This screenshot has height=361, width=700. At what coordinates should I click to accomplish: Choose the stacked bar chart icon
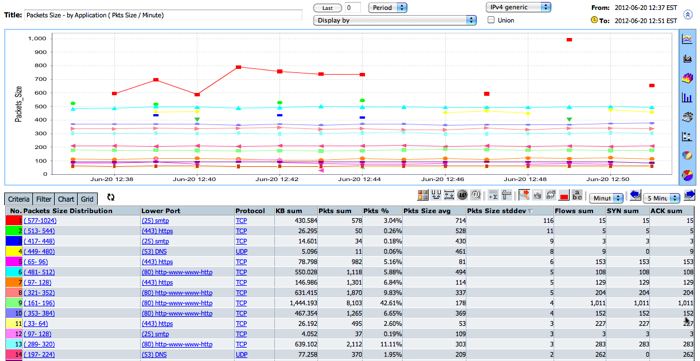click(688, 136)
